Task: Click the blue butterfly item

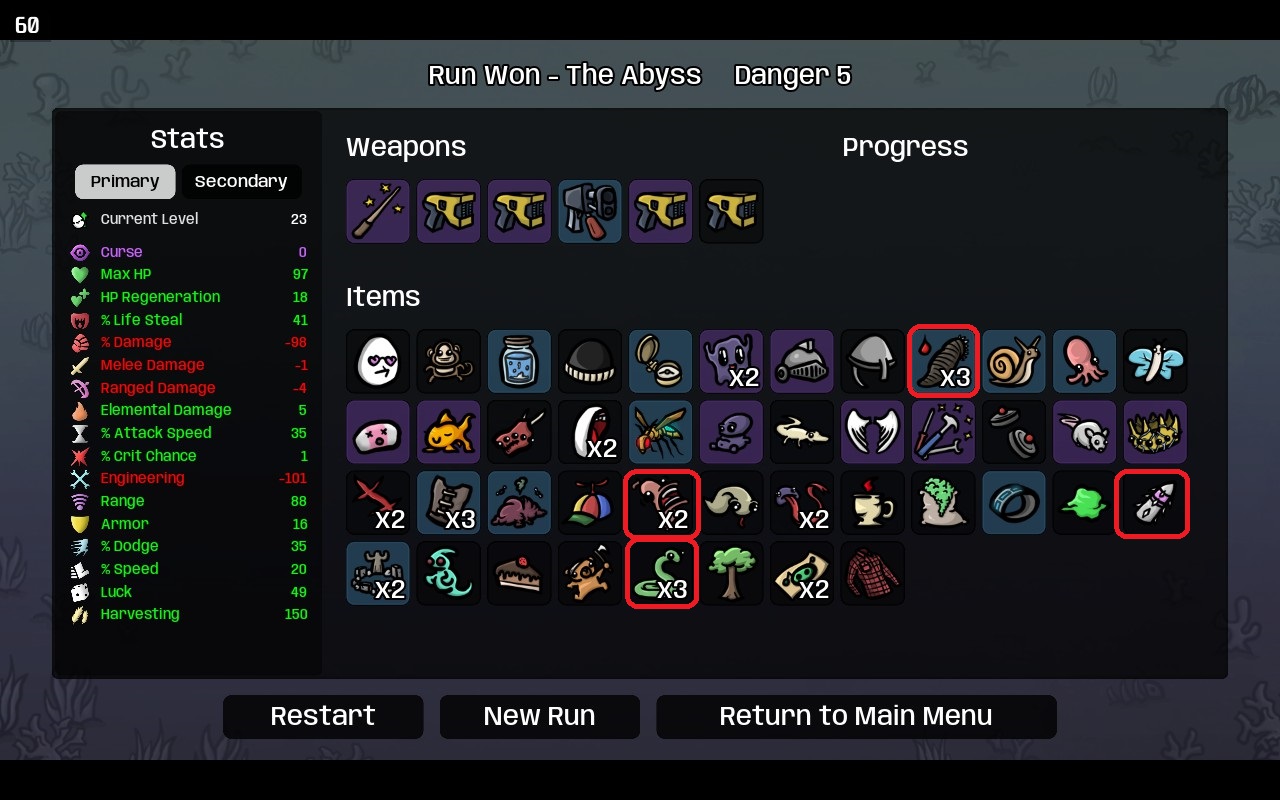Action: click(1155, 361)
